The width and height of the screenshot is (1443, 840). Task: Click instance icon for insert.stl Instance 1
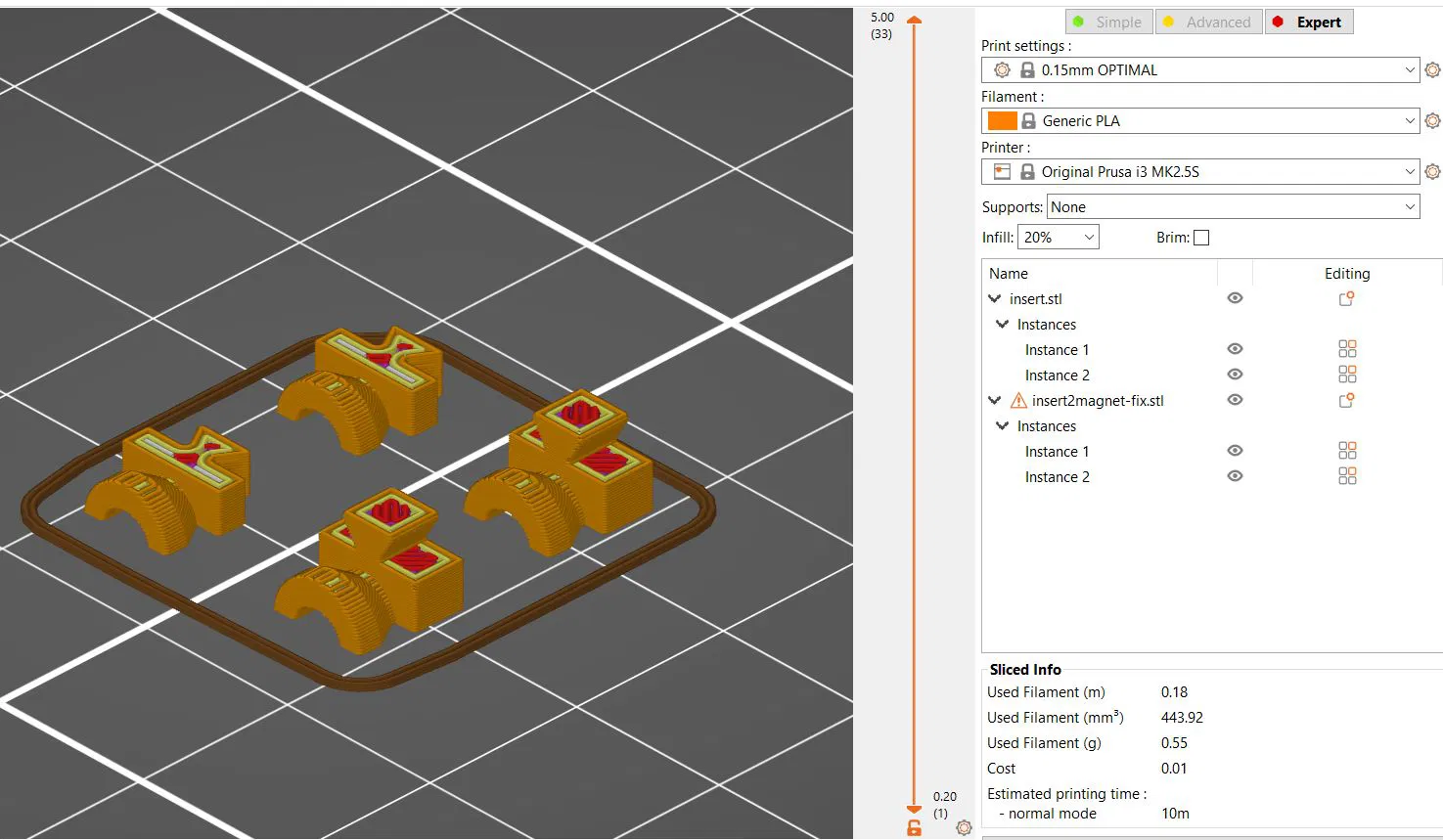(x=1347, y=349)
